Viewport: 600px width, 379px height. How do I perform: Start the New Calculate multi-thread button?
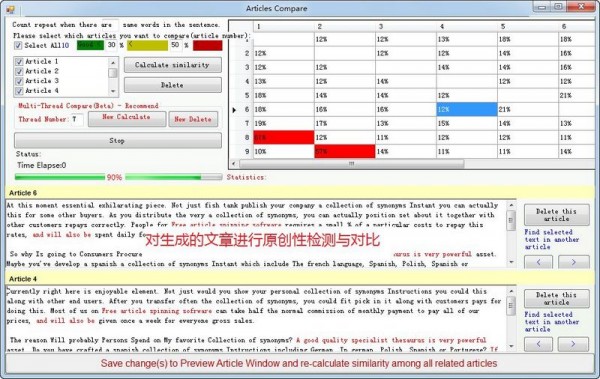127,119
